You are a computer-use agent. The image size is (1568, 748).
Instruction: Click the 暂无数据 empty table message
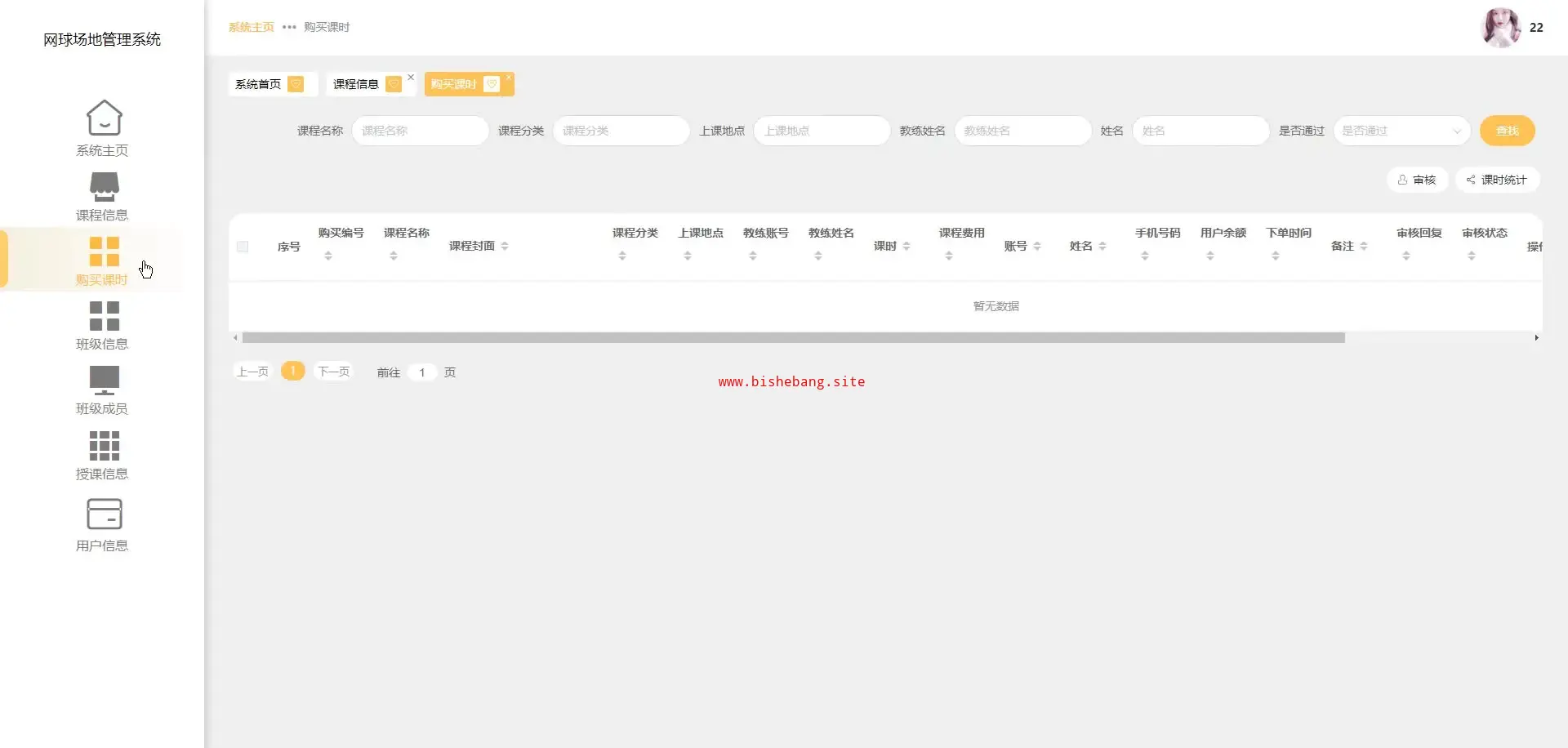tap(996, 306)
